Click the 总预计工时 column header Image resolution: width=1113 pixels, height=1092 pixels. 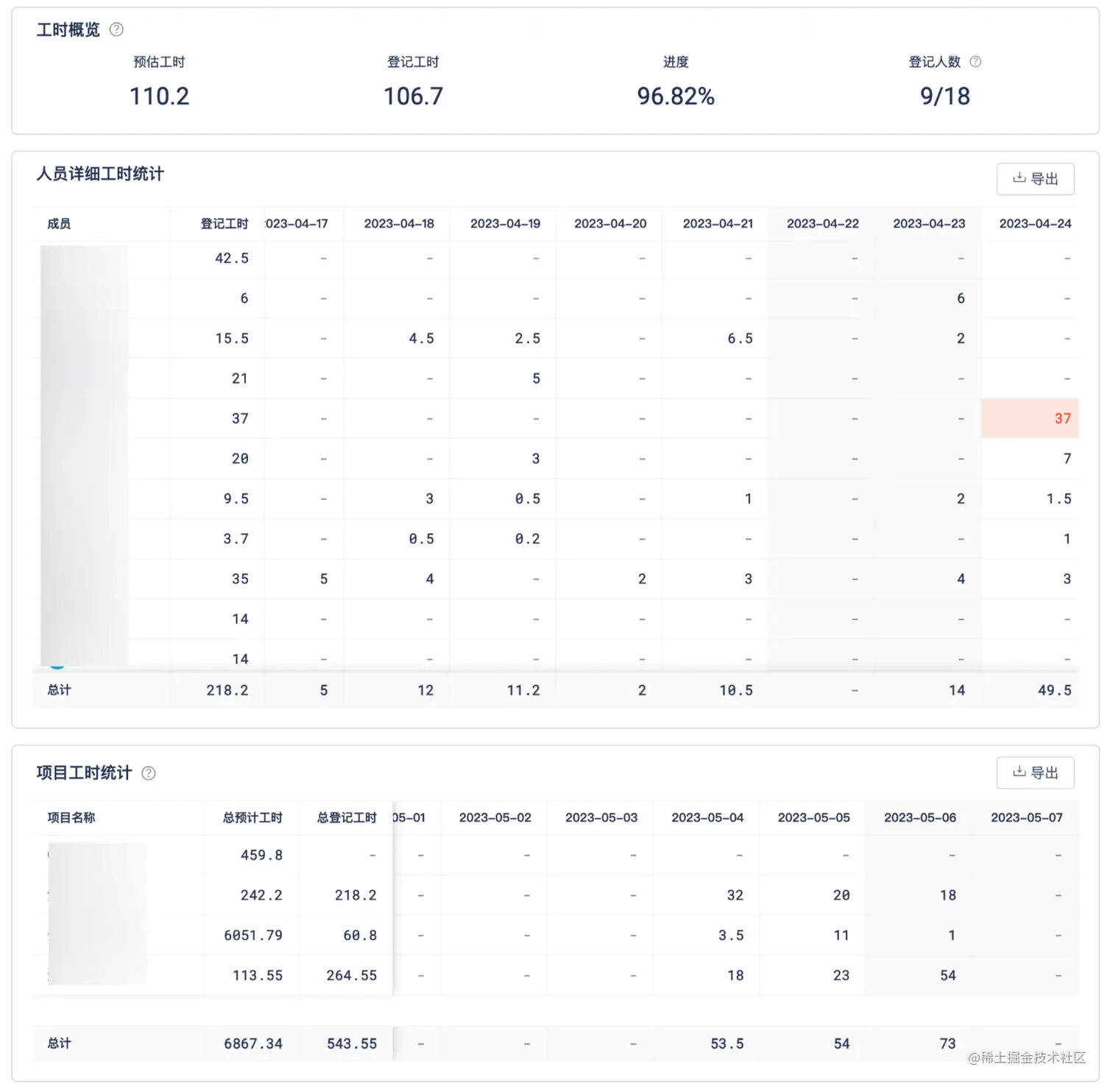click(x=252, y=818)
